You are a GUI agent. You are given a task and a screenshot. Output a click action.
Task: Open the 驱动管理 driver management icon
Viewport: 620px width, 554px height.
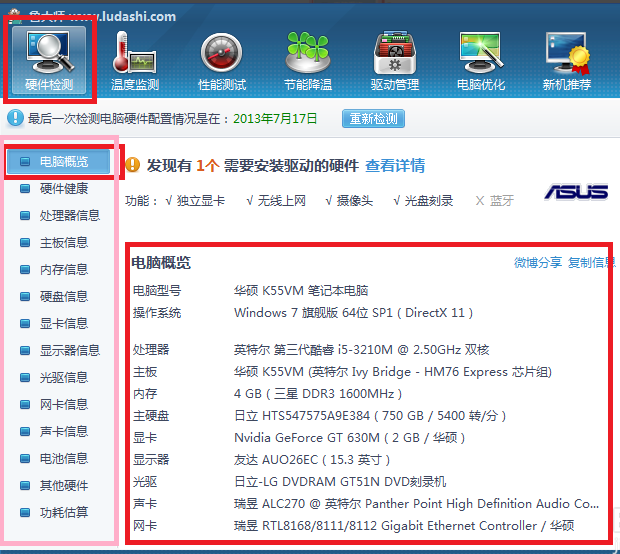[394, 58]
